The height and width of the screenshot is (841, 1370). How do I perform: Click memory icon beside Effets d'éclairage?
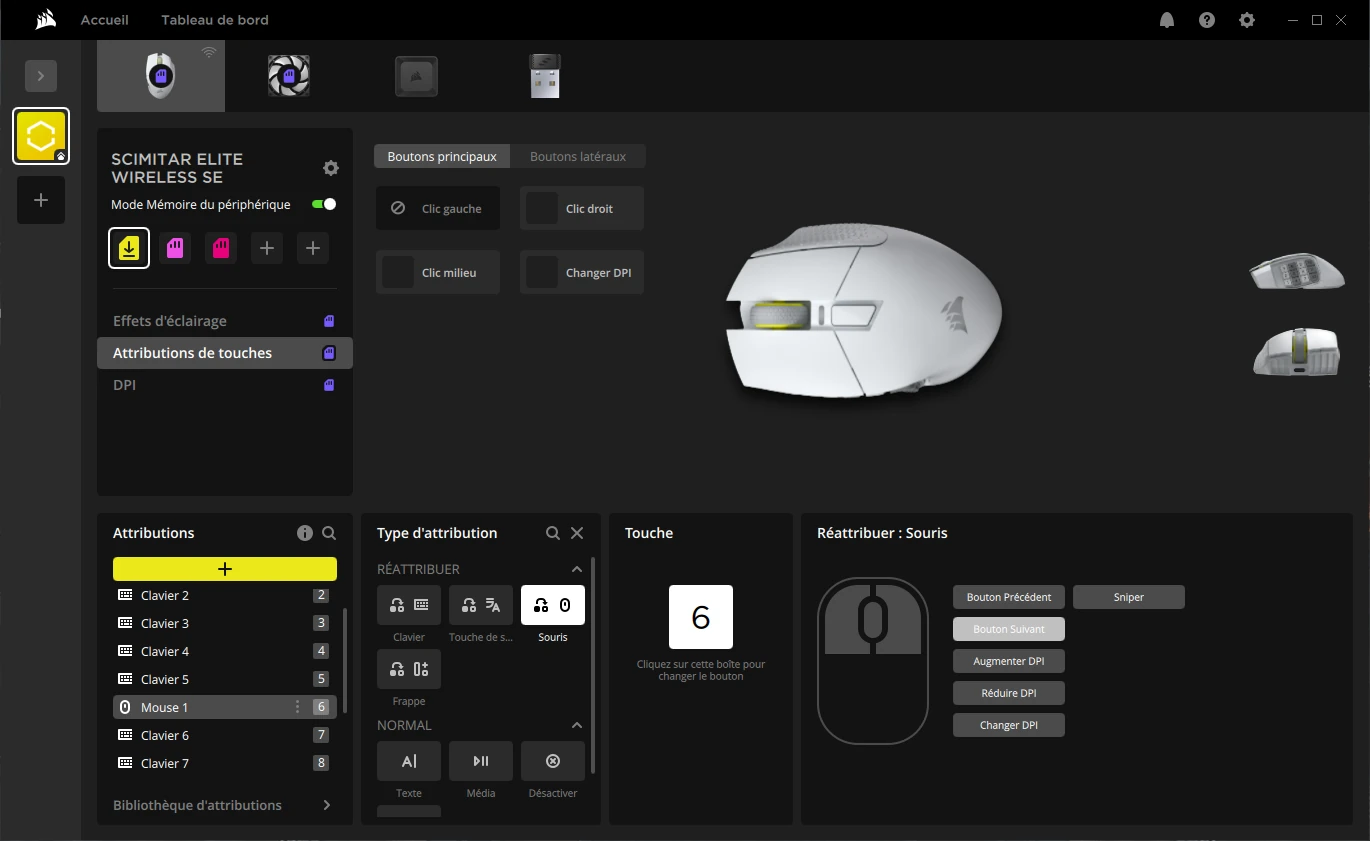329,321
